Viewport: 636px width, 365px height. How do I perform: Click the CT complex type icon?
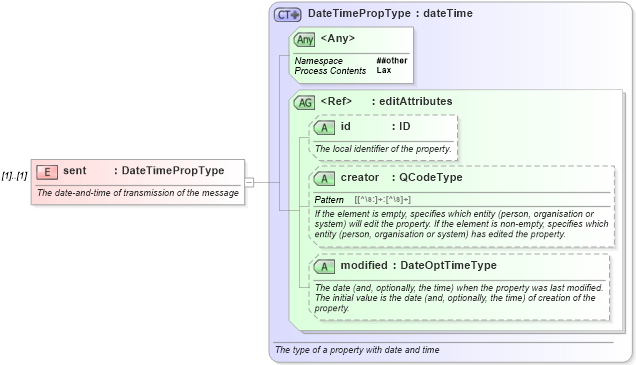pyautogui.click(x=288, y=15)
